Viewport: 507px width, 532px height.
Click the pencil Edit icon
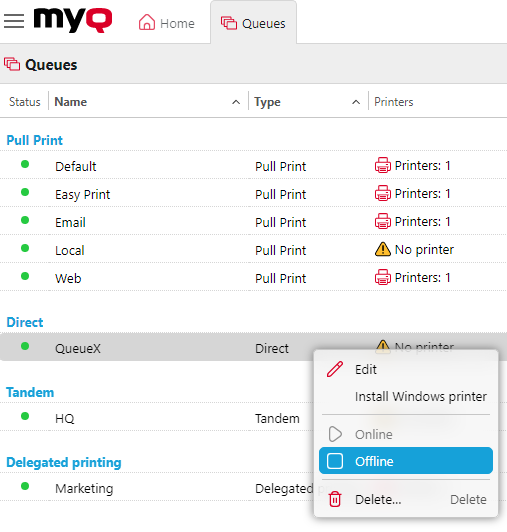pos(335,369)
